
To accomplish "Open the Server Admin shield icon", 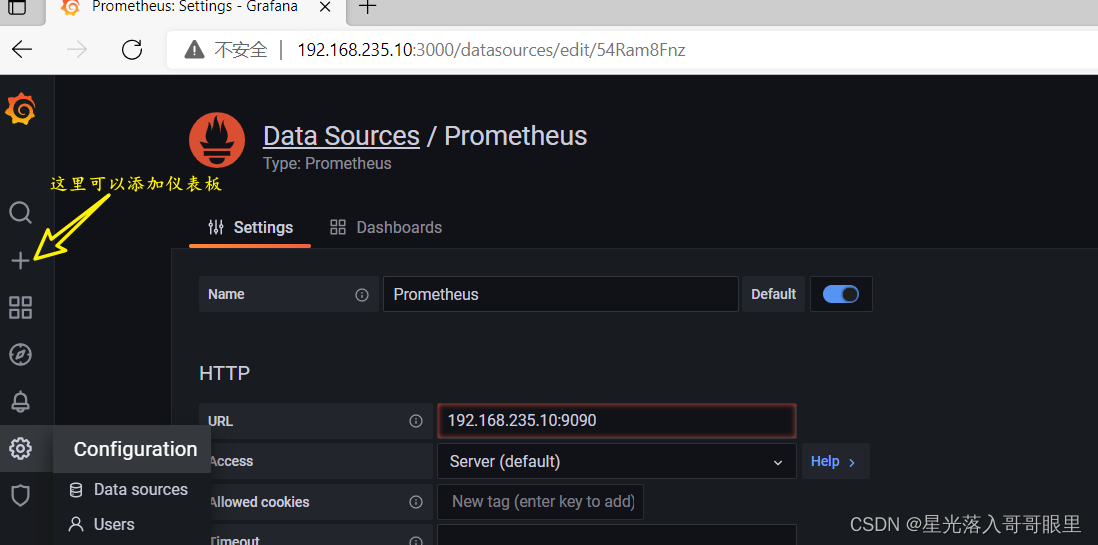I will (20, 495).
